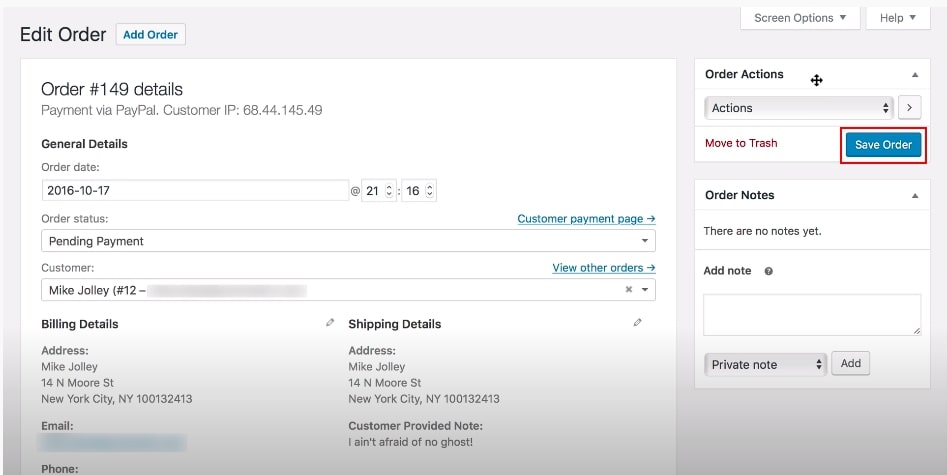Collapse the Order Notes panel

tap(915, 195)
